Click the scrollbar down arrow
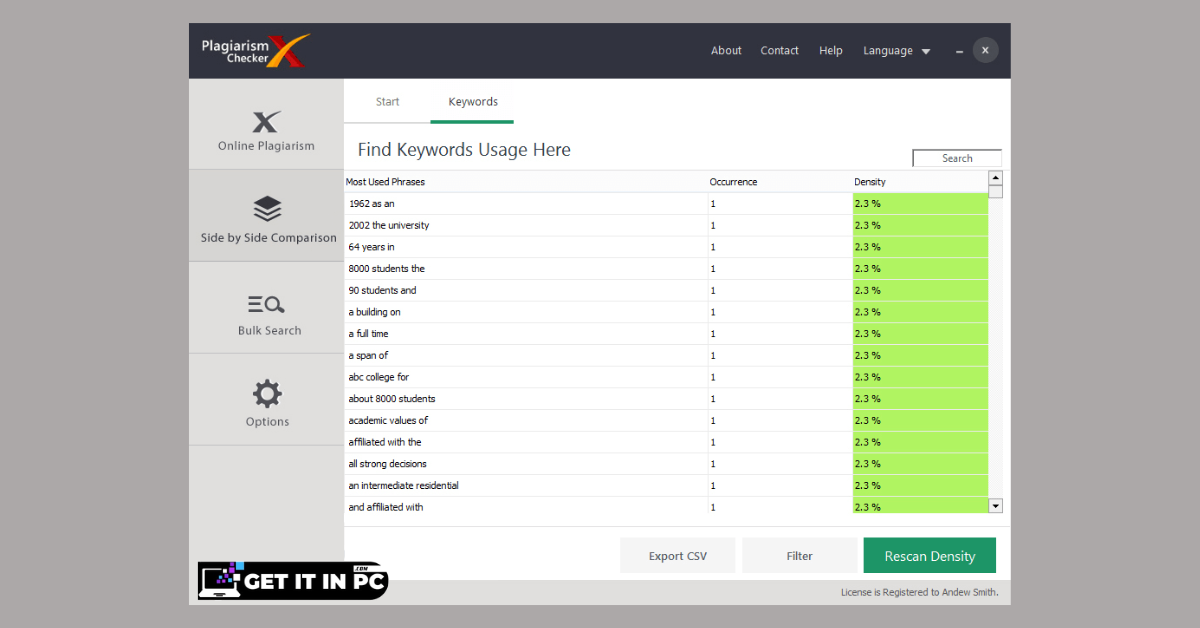 click(995, 507)
